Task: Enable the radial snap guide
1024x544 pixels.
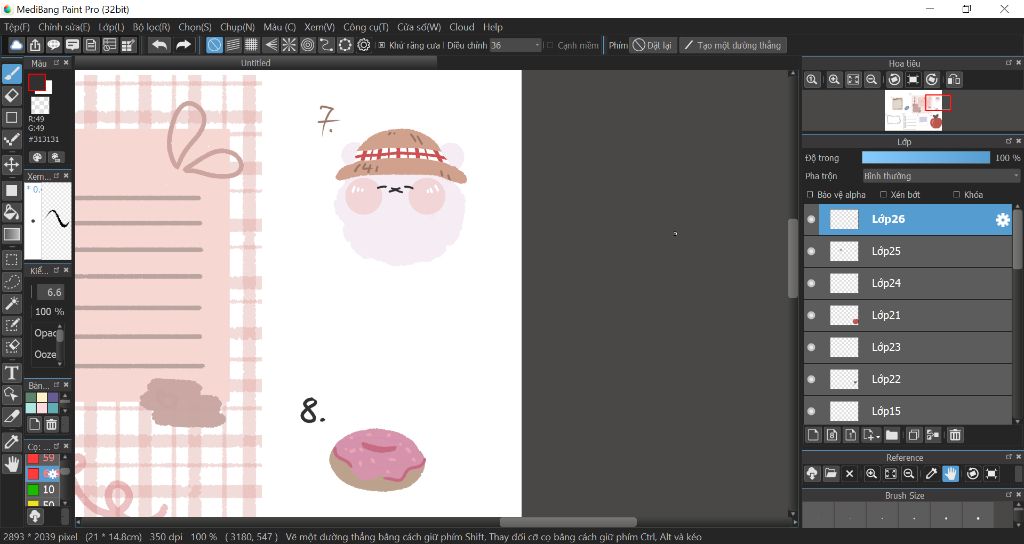Action: [289, 45]
